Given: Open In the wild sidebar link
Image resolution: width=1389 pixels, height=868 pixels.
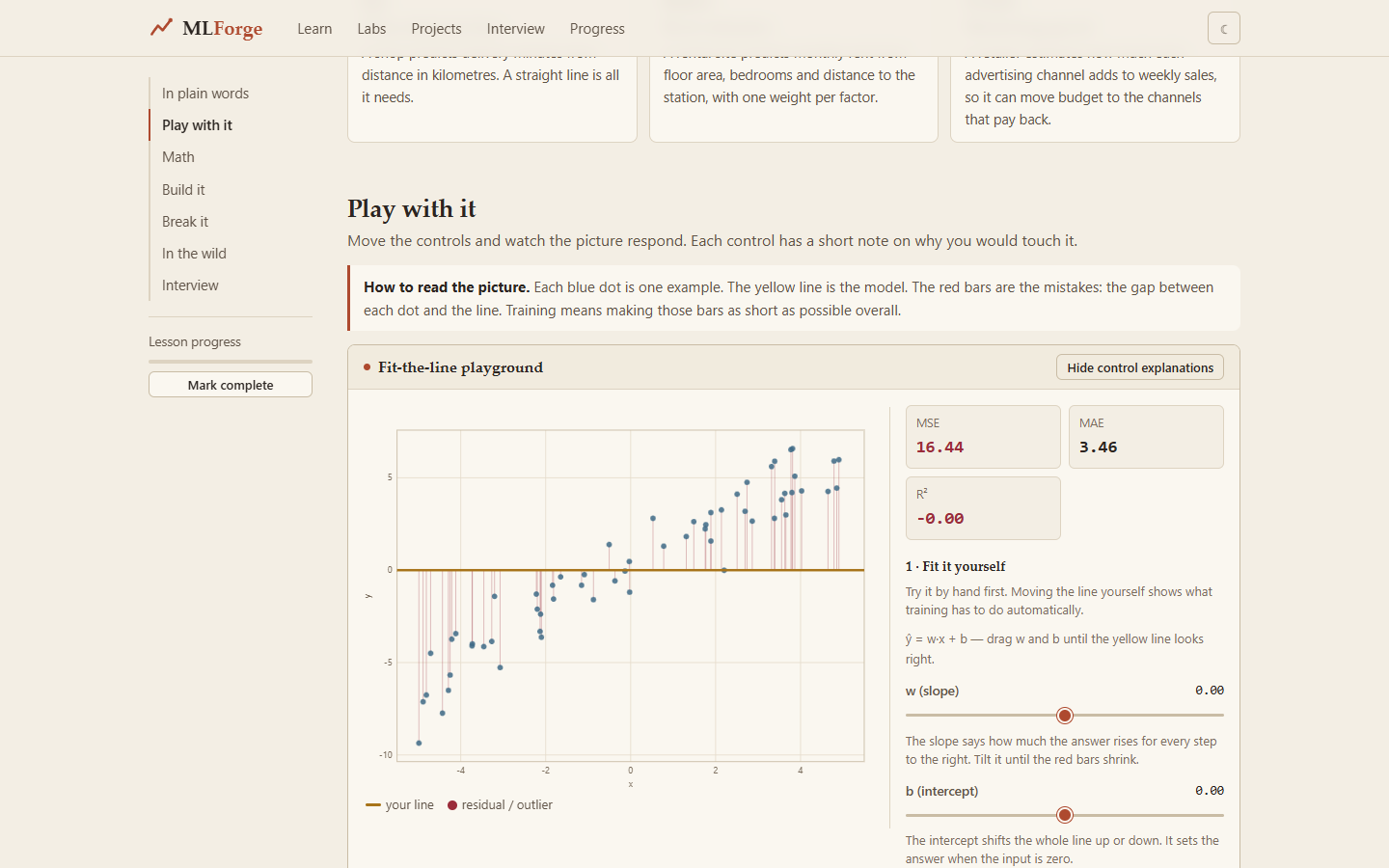Looking at the screenshot, I should click(x=194, y=254).
